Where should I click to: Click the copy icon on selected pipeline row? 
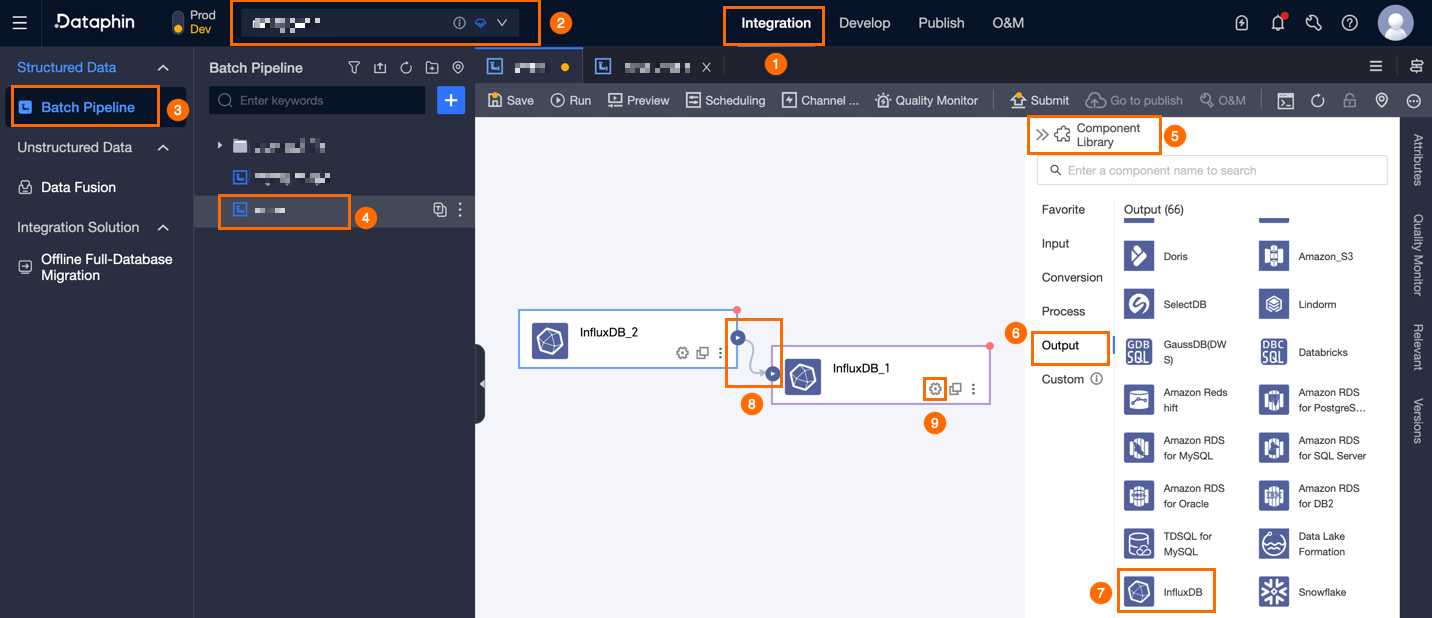439,210
